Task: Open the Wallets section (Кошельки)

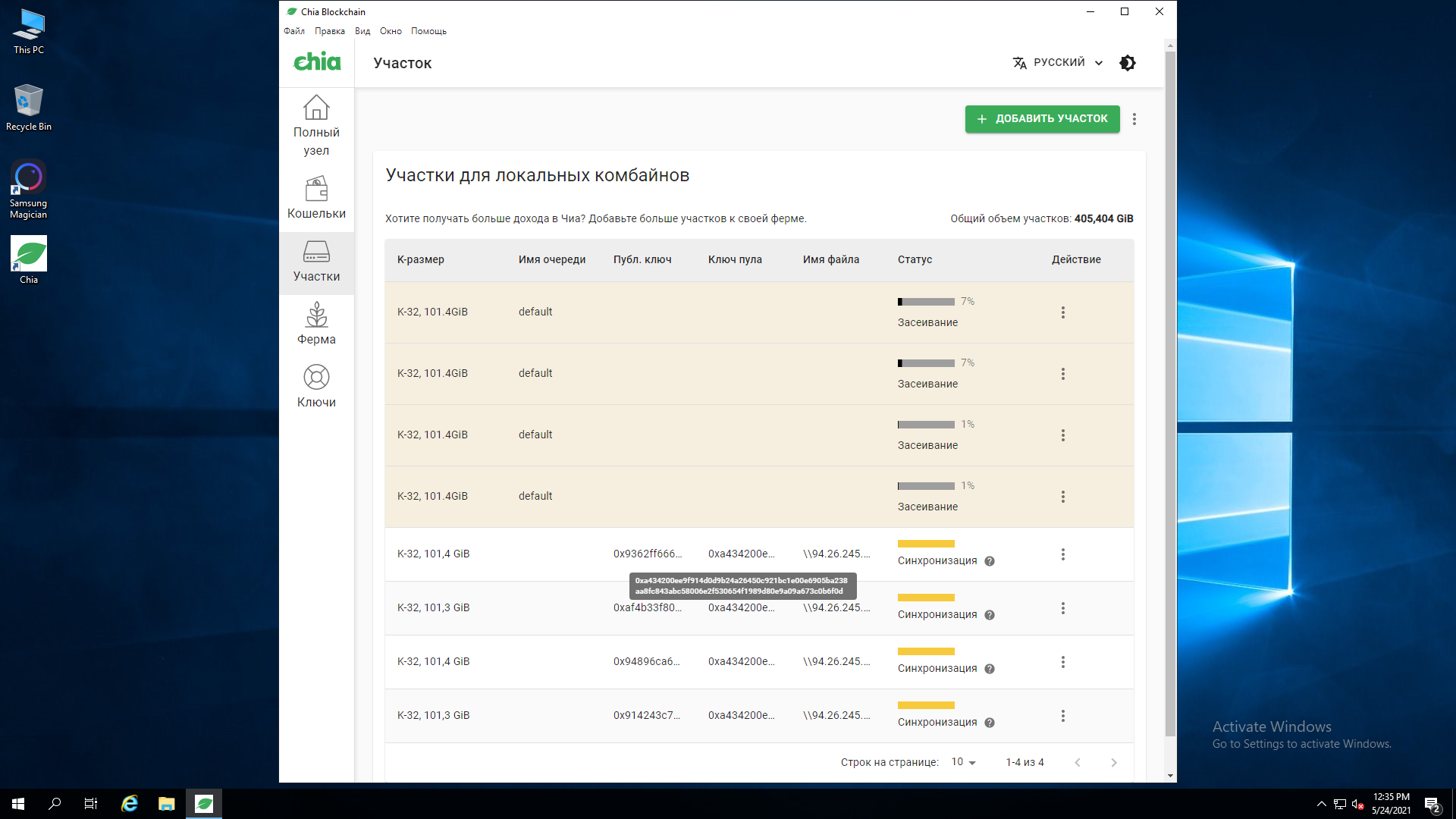Action: pos(316,198)
